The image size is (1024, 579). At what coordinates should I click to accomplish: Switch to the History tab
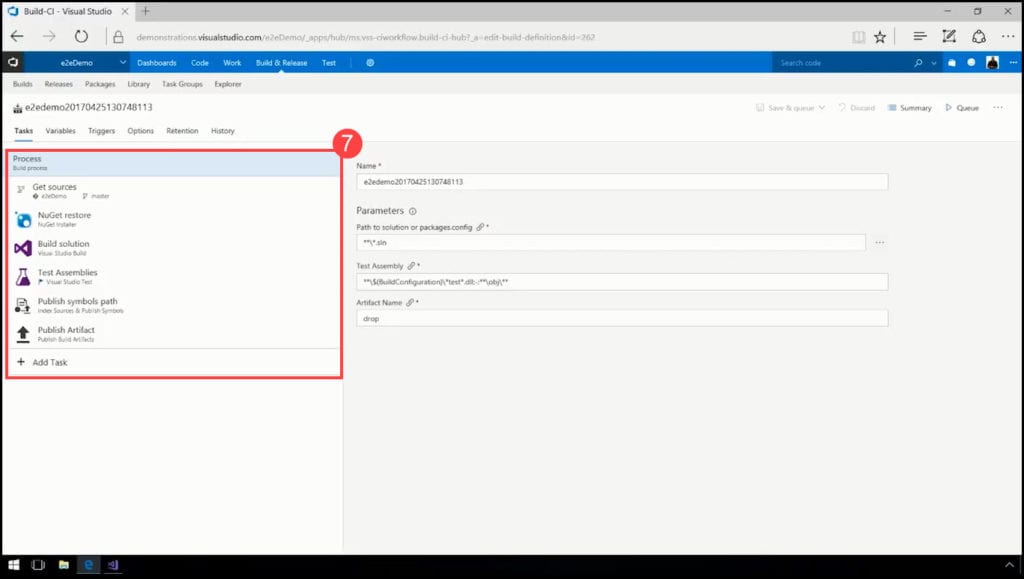(223, 131)
